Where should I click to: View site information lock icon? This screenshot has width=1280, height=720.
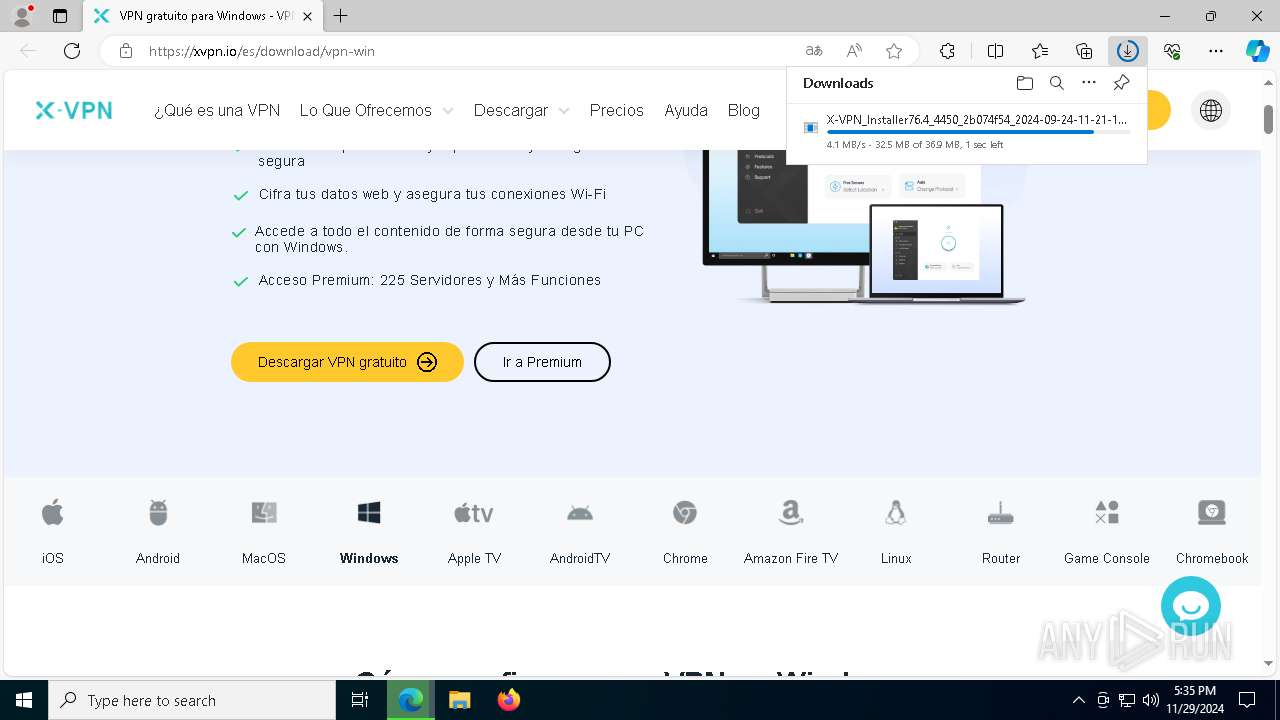point(126,51)
